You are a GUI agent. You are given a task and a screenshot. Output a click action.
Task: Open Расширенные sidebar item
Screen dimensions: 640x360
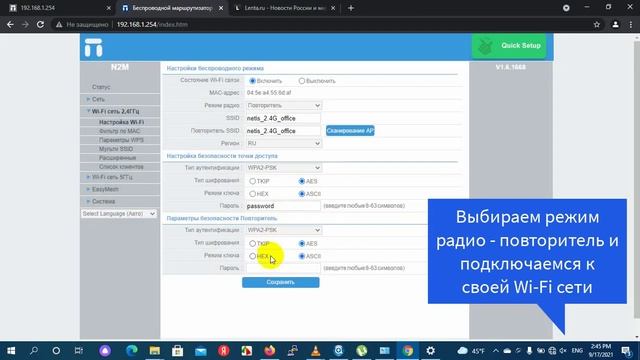point(118,158)
